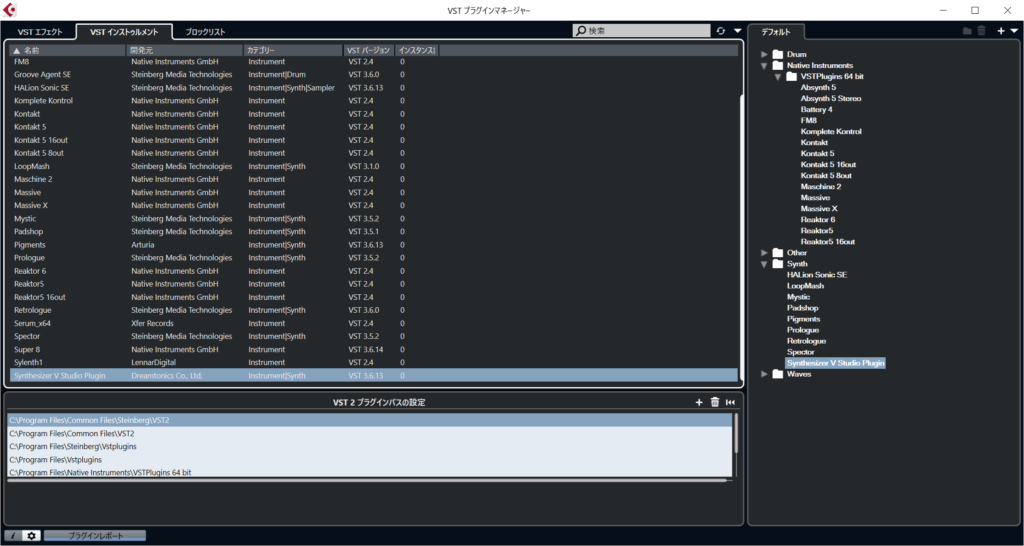Viewport: 1024px width, 546px height.
Task: Select the Groove Agent SE plugin row
Action: tap(374, 74)
